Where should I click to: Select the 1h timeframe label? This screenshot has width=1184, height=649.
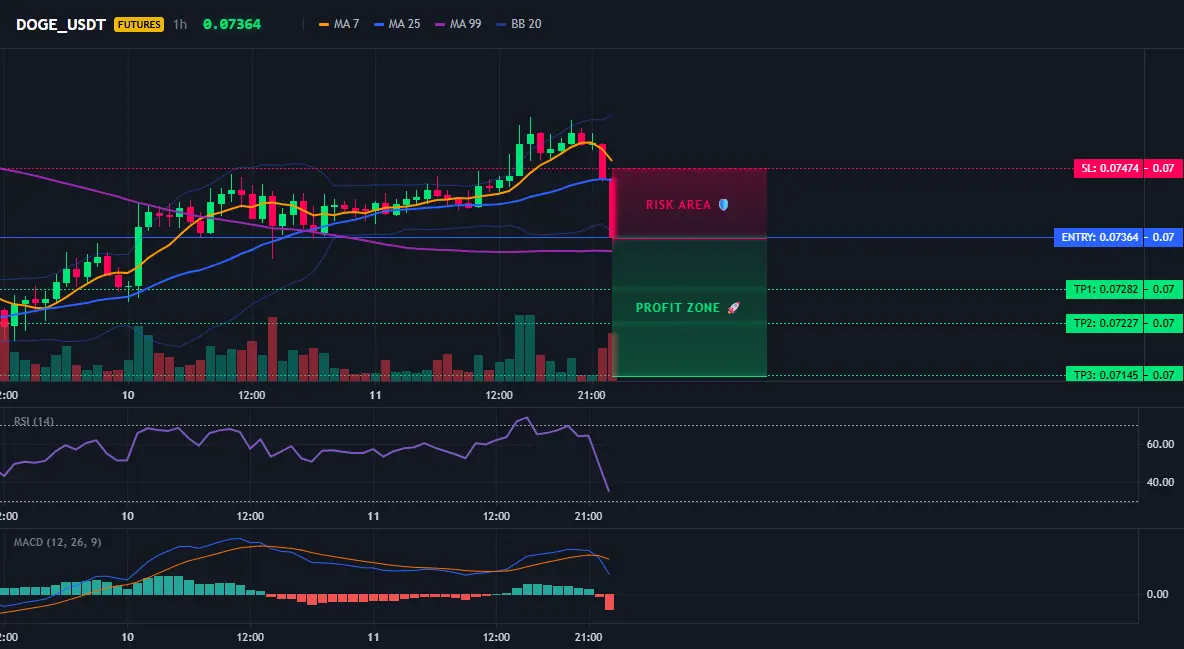tap(180, 24)
